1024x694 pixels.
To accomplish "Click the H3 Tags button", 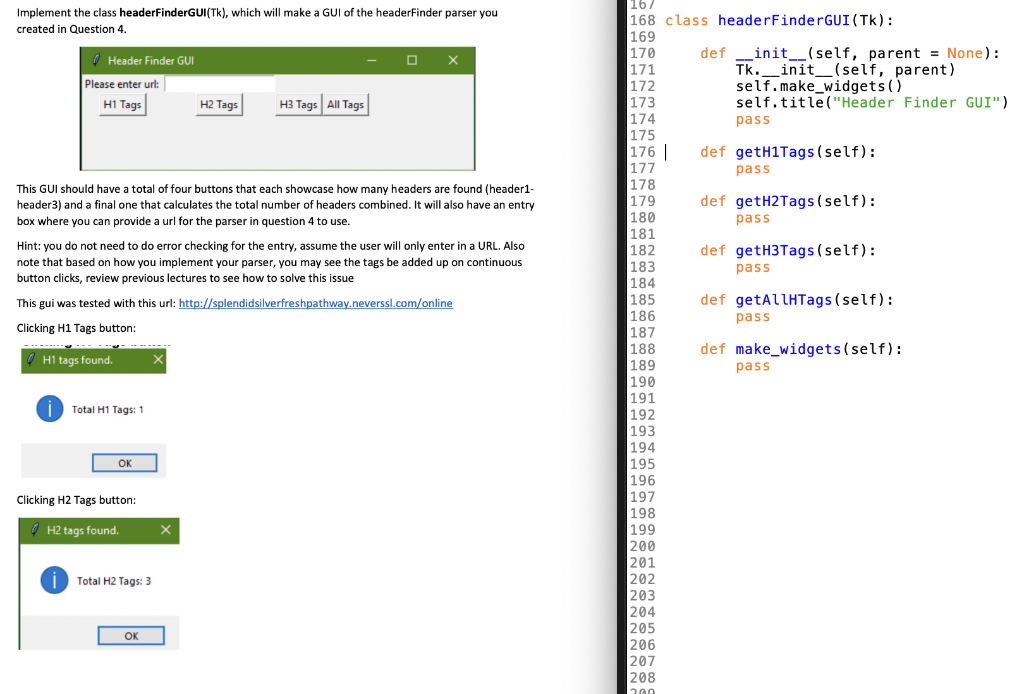I will [x=297, y=103].
